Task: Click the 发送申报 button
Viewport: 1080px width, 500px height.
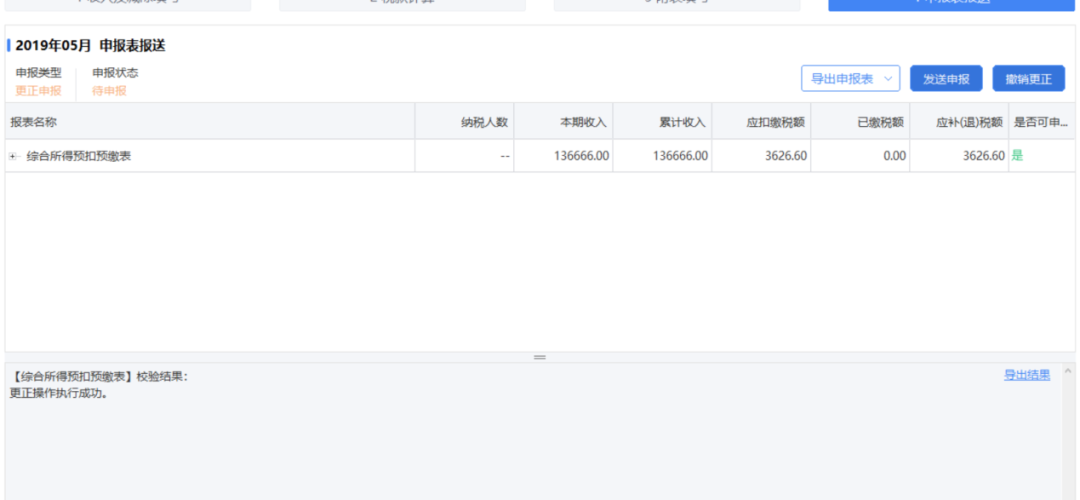Action: coord(945,79)
